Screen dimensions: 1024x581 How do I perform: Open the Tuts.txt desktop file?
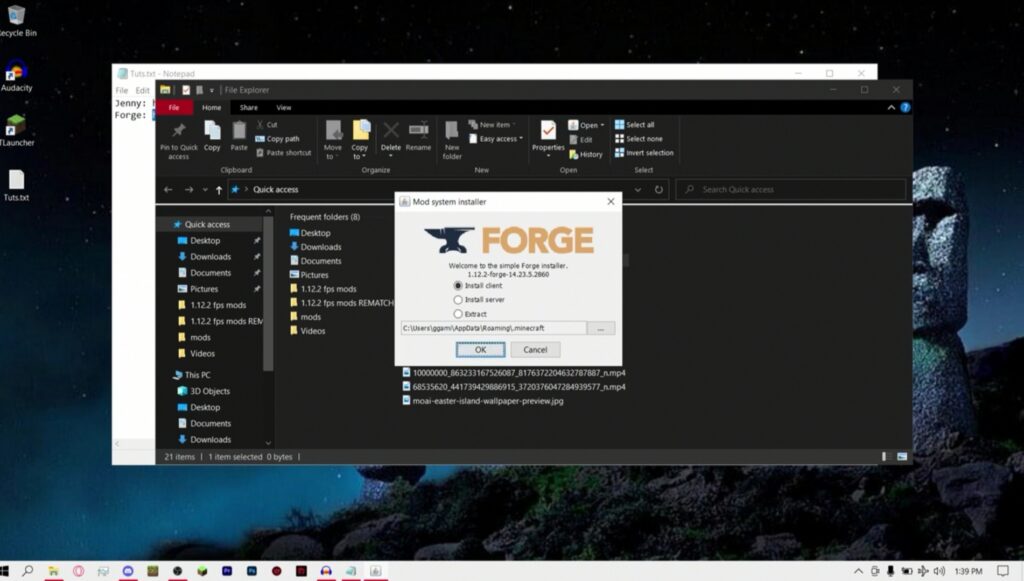(x=16, y=185)
